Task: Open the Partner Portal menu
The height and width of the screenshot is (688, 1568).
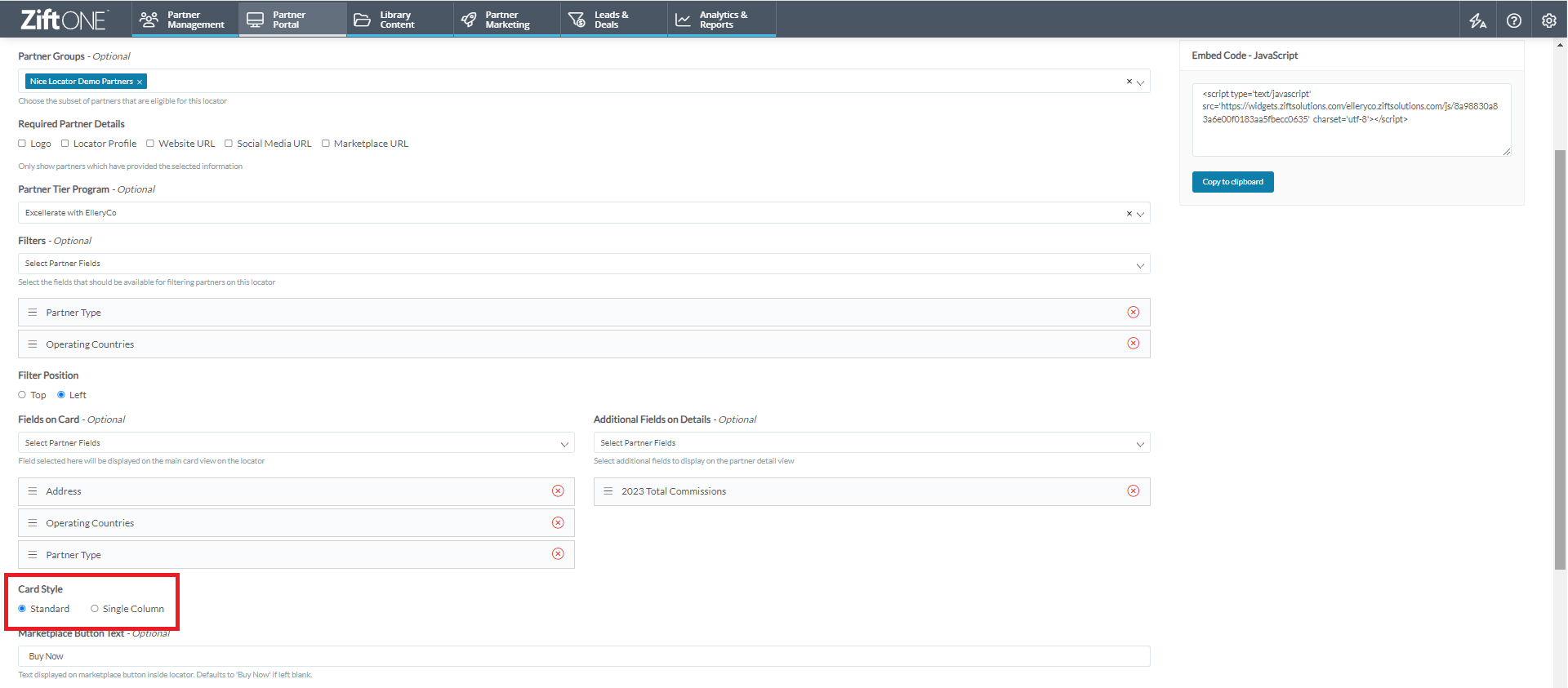Action: pos(293,20)
